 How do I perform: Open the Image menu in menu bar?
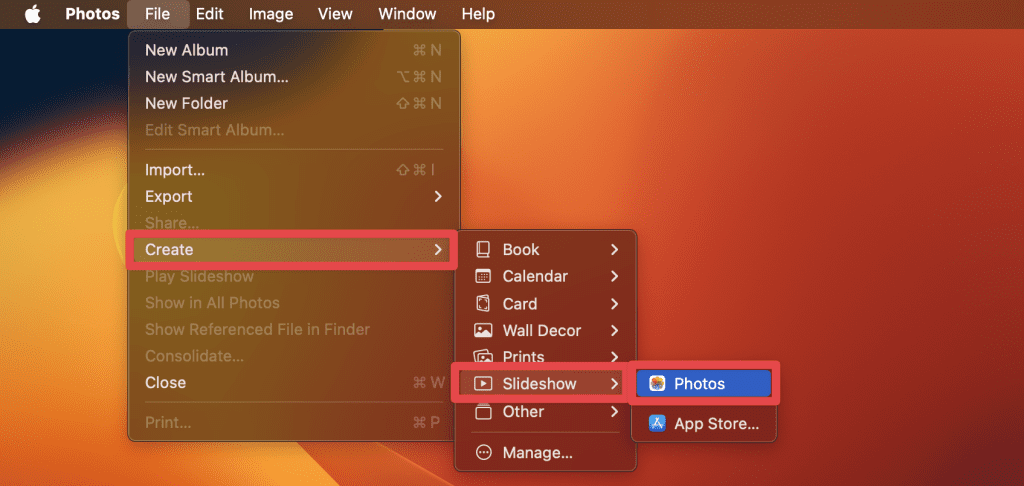tap(271, 14)
